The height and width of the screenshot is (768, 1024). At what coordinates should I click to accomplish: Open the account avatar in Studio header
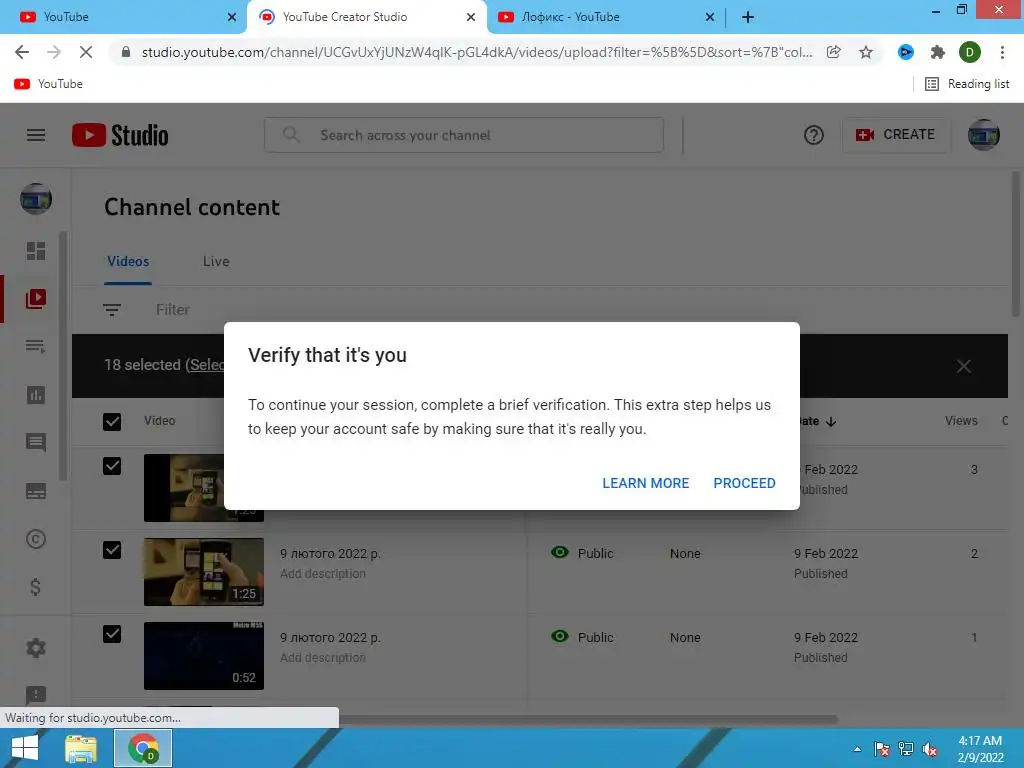coord(984,135)
